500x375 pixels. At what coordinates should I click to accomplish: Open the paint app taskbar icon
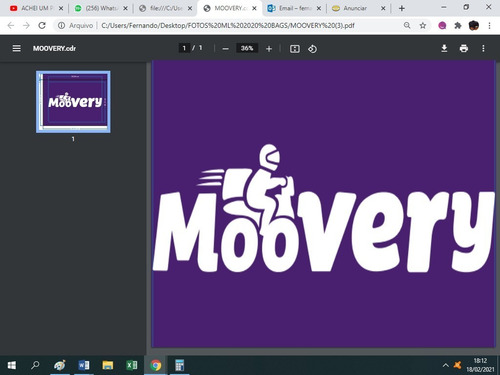tap(60, 365)
